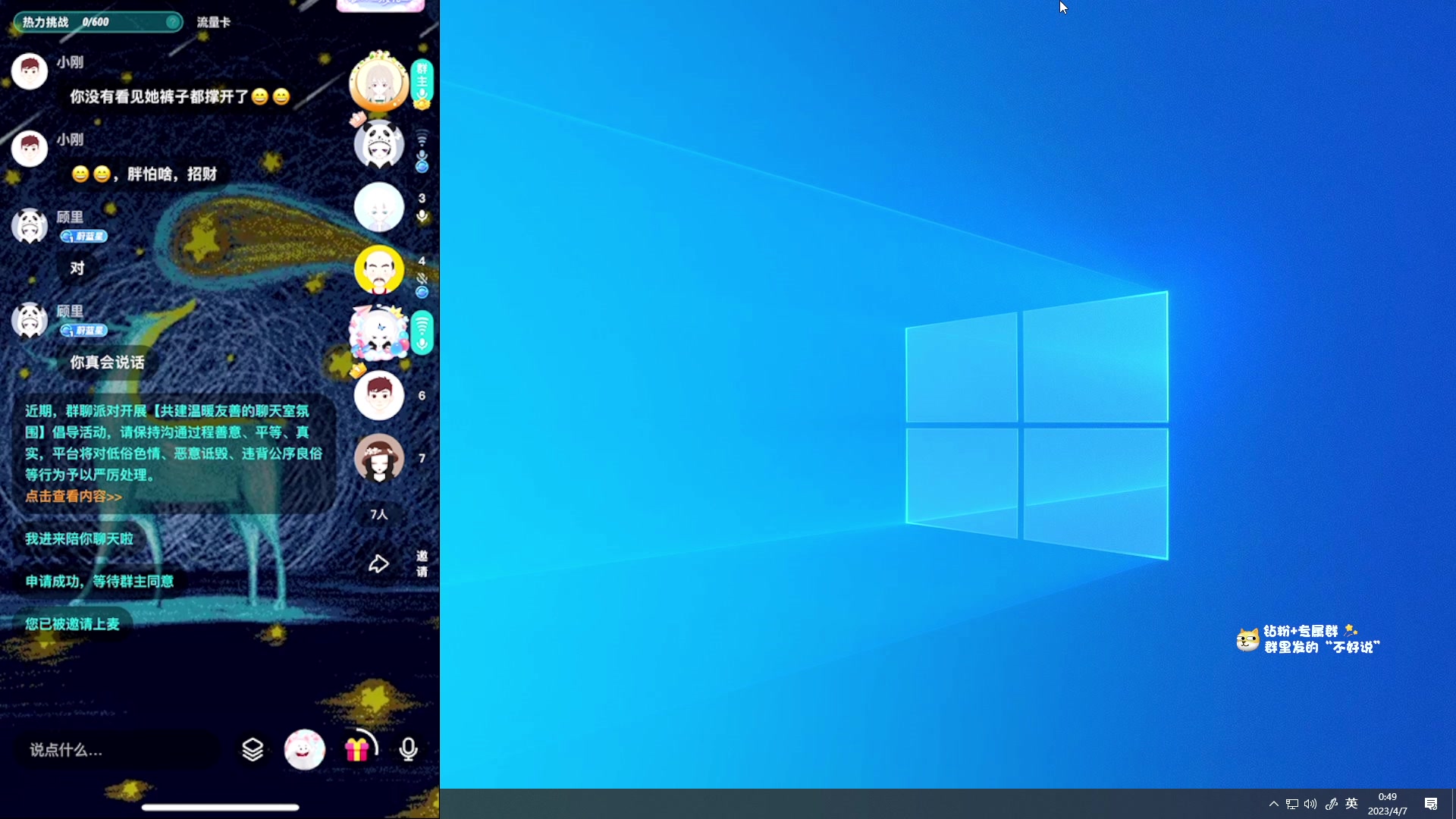Open the stacked layers icon menu
The image size is (1456, 819).
pos(253,749)
